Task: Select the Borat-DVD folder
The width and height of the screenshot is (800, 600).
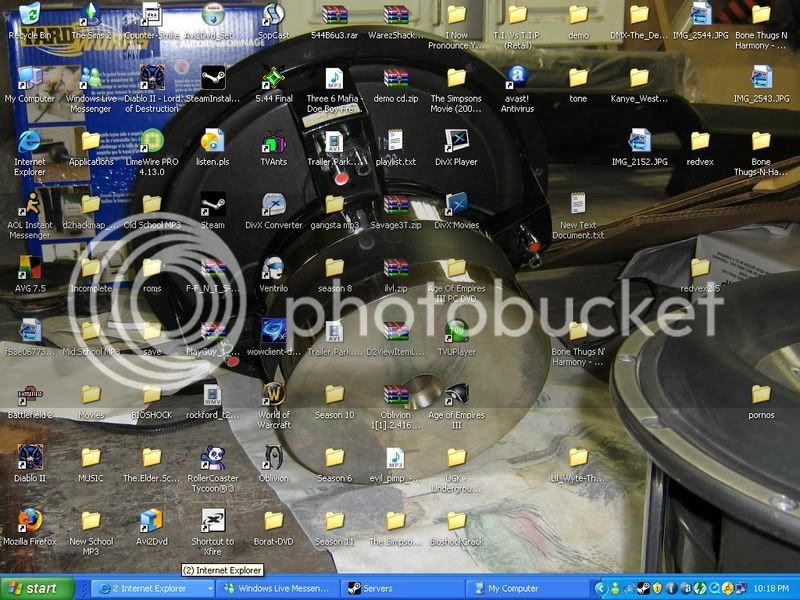Action: point(273,520)
